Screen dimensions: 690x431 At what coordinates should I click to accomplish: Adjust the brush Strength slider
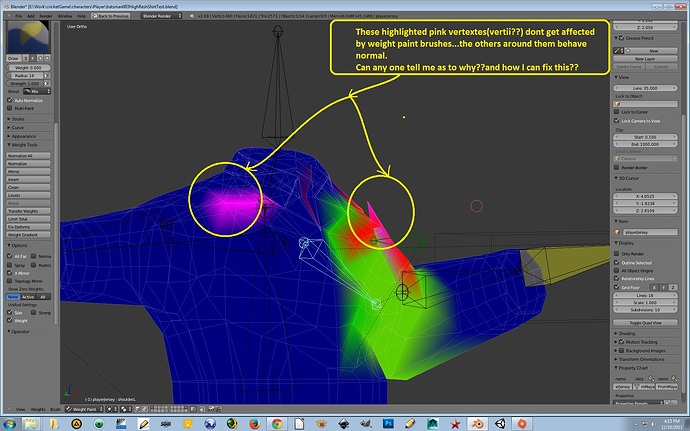[25, 84]
